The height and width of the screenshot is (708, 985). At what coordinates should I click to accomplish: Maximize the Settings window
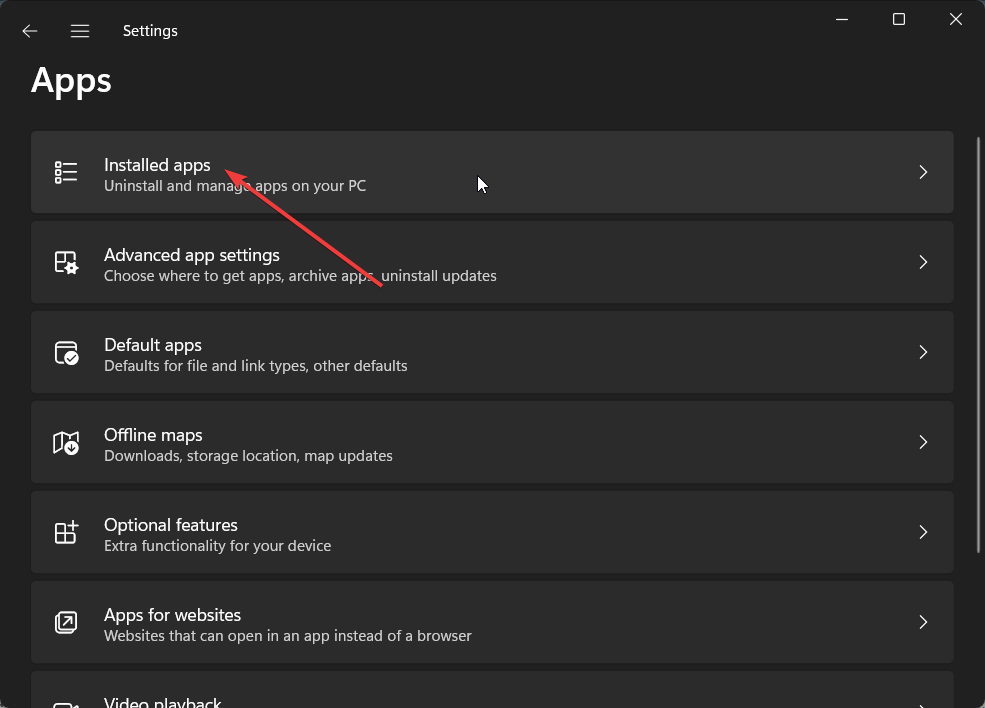(x=899, y=19)
